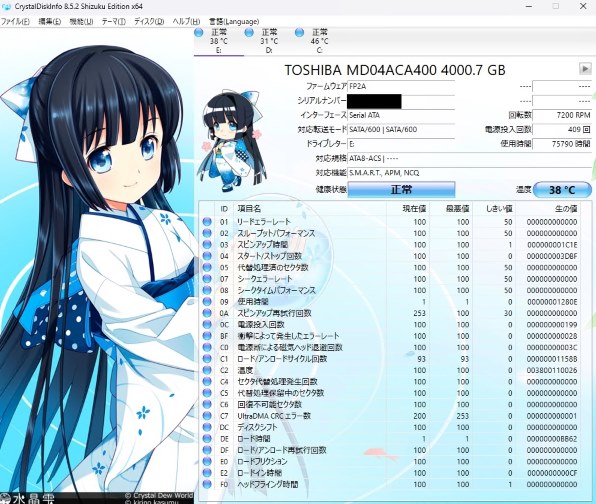Click status orb for ID C2 温度 row

click(x=207, y=370)
